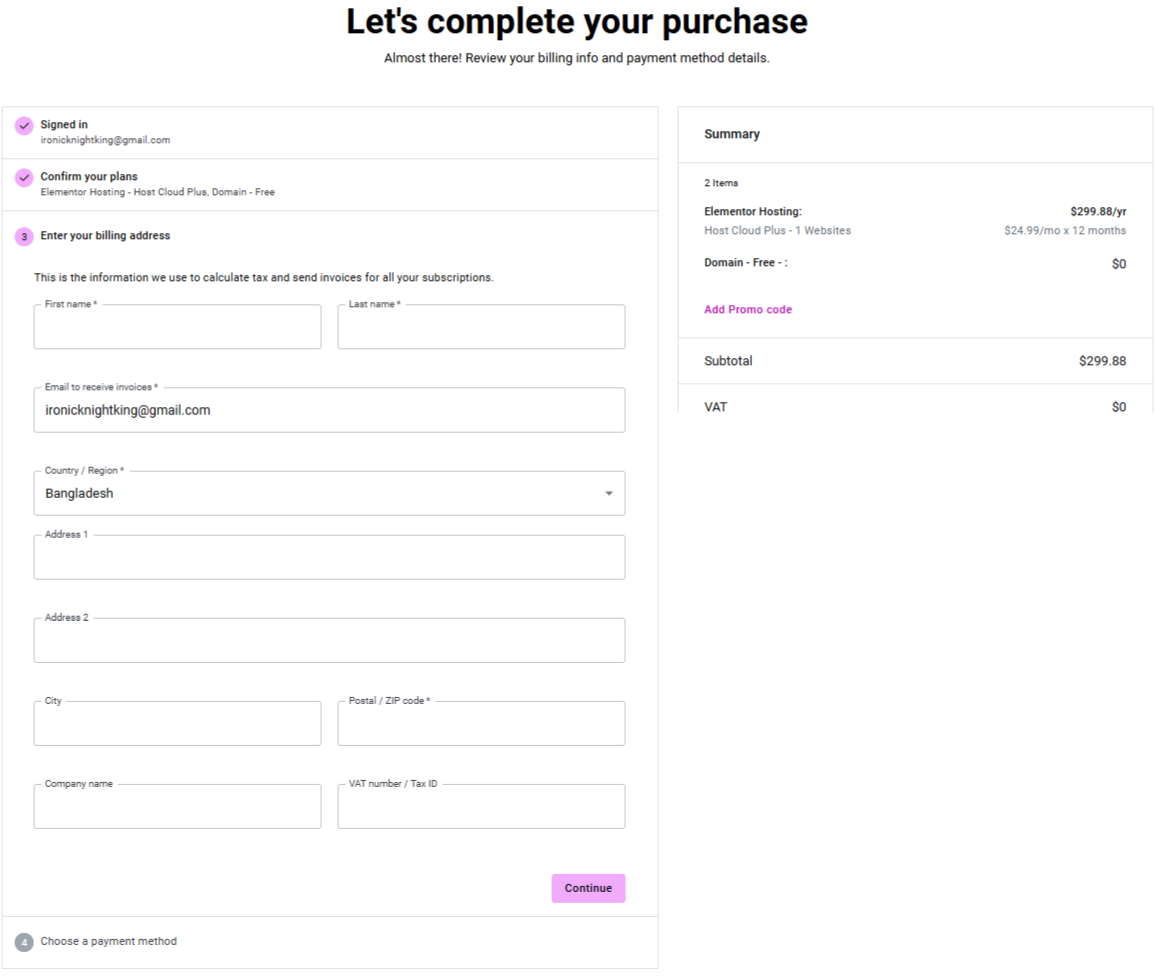Click the Host Cloud Plus - 1 Websites text
Image resolution: width=1157 pixels, height=976 pixels.
tap(777, 231)
